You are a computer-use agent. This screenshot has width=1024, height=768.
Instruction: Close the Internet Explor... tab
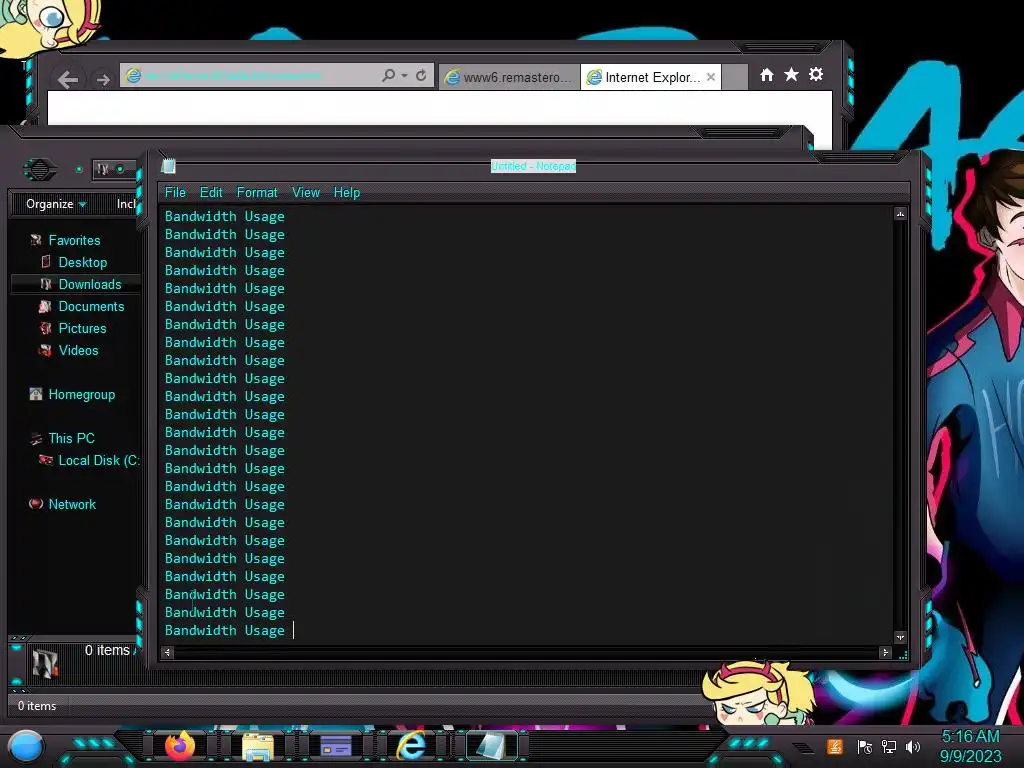pos(711,77)
